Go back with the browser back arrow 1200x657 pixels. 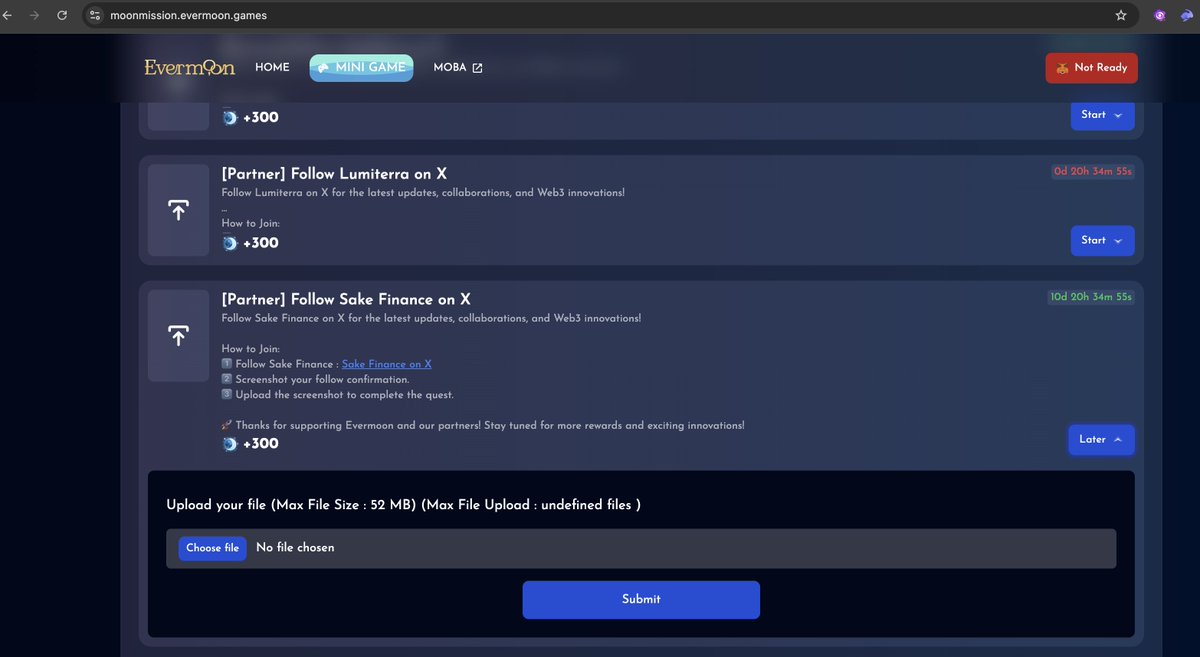tap(8, 16)
